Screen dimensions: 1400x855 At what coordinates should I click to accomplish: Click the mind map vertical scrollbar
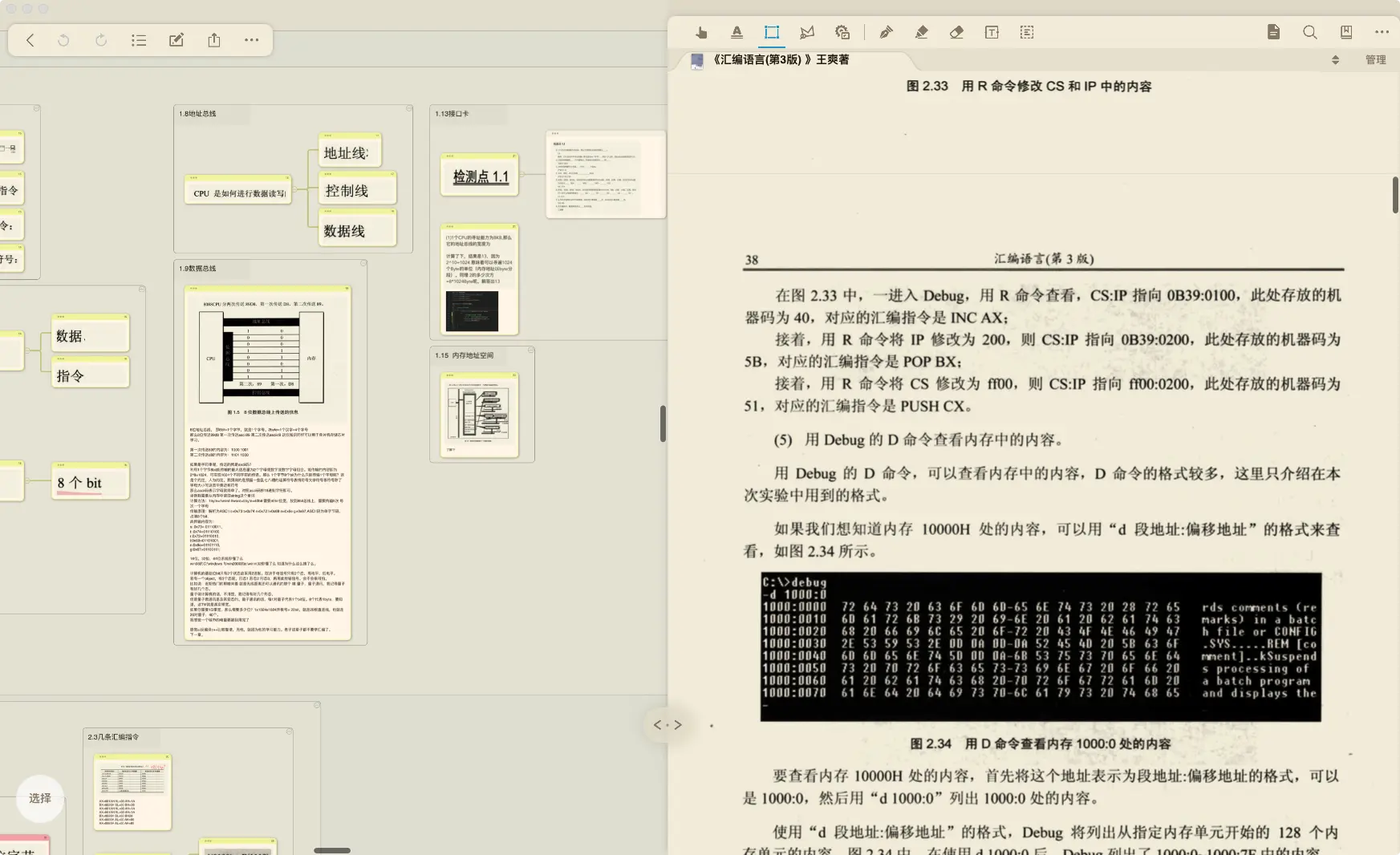(x=663, y=423)
